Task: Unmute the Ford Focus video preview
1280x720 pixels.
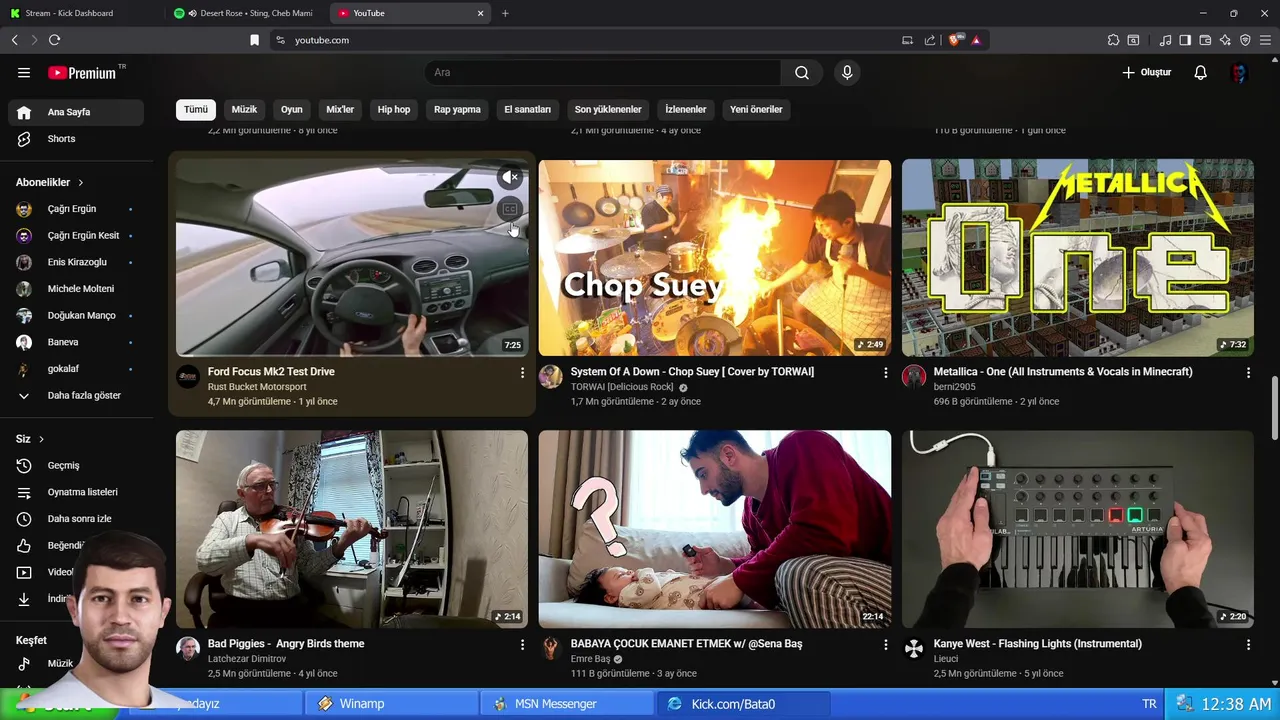Action: click(x=510, y=177)
